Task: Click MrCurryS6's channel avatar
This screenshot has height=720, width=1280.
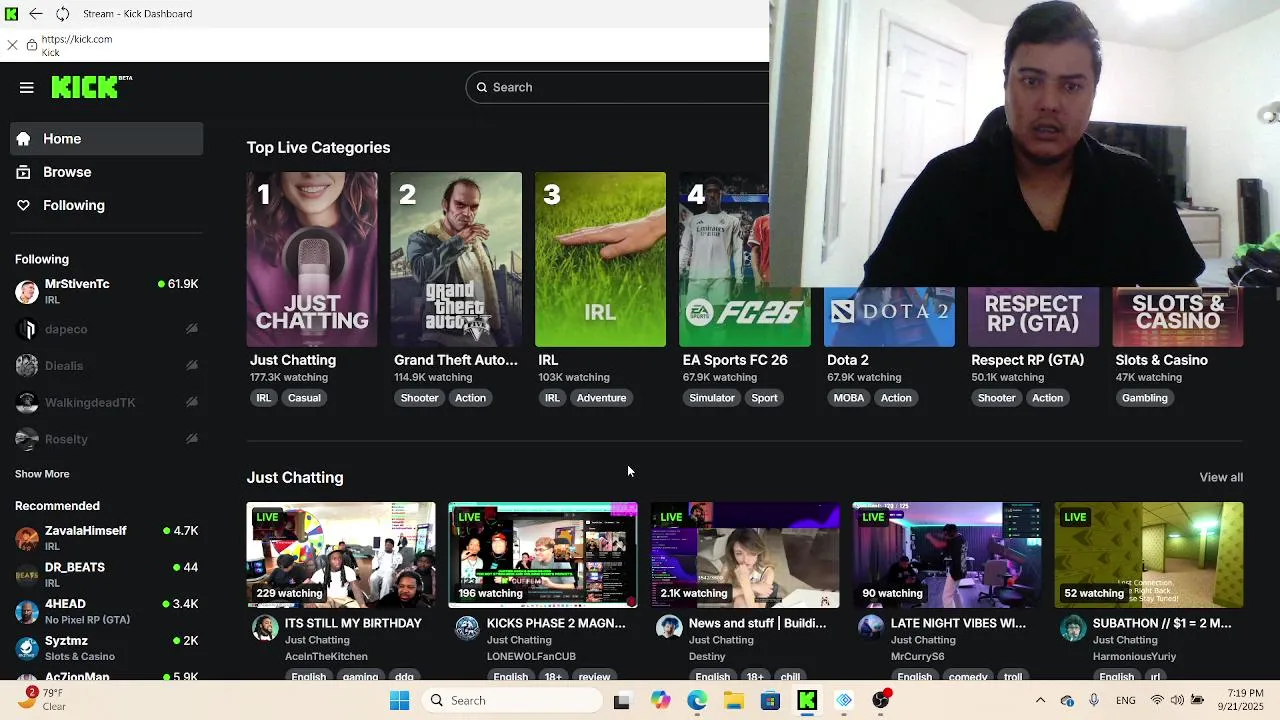Action: click(x=871, y=628)
